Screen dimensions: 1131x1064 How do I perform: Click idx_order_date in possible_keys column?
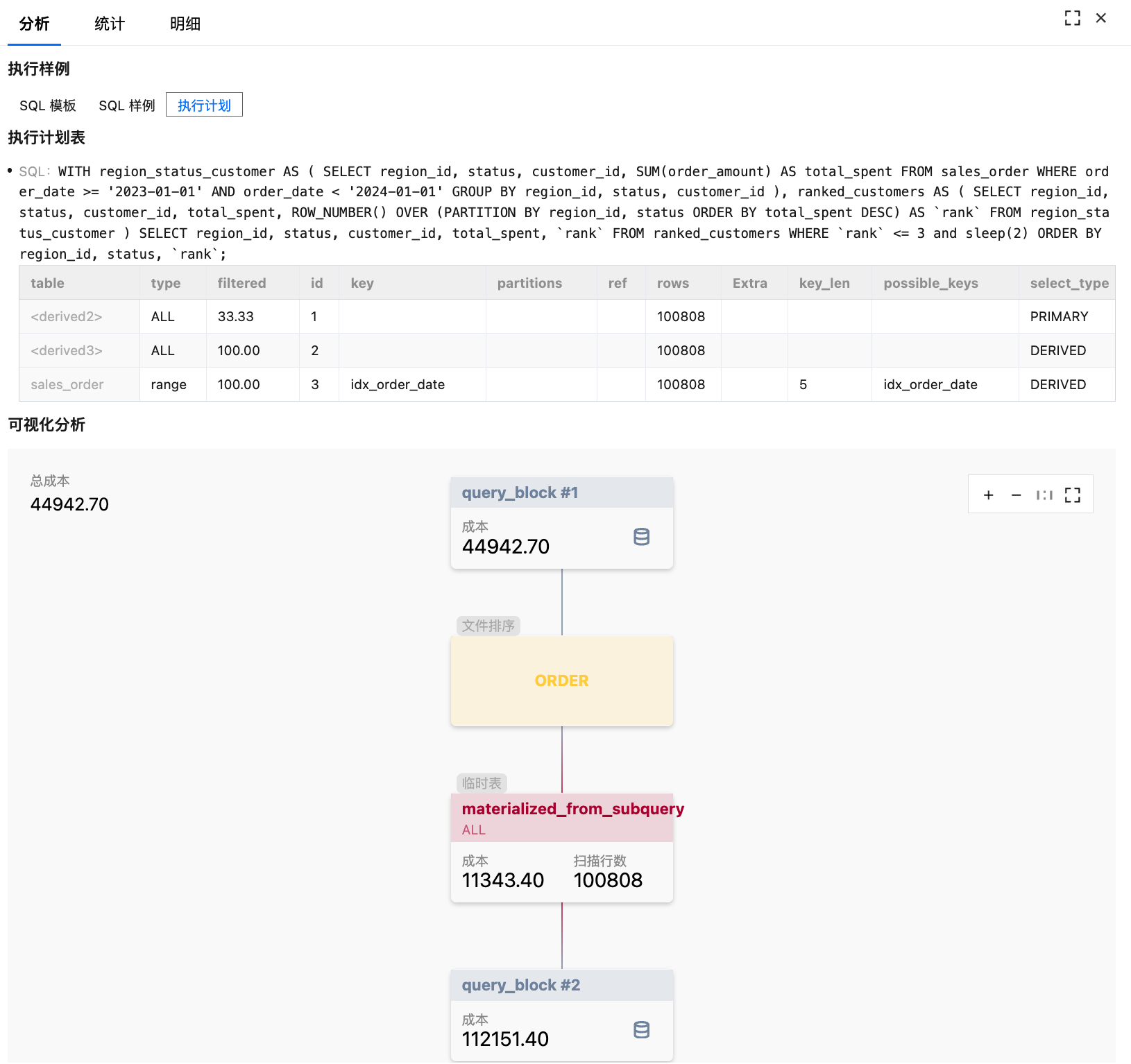click(930, 384)
